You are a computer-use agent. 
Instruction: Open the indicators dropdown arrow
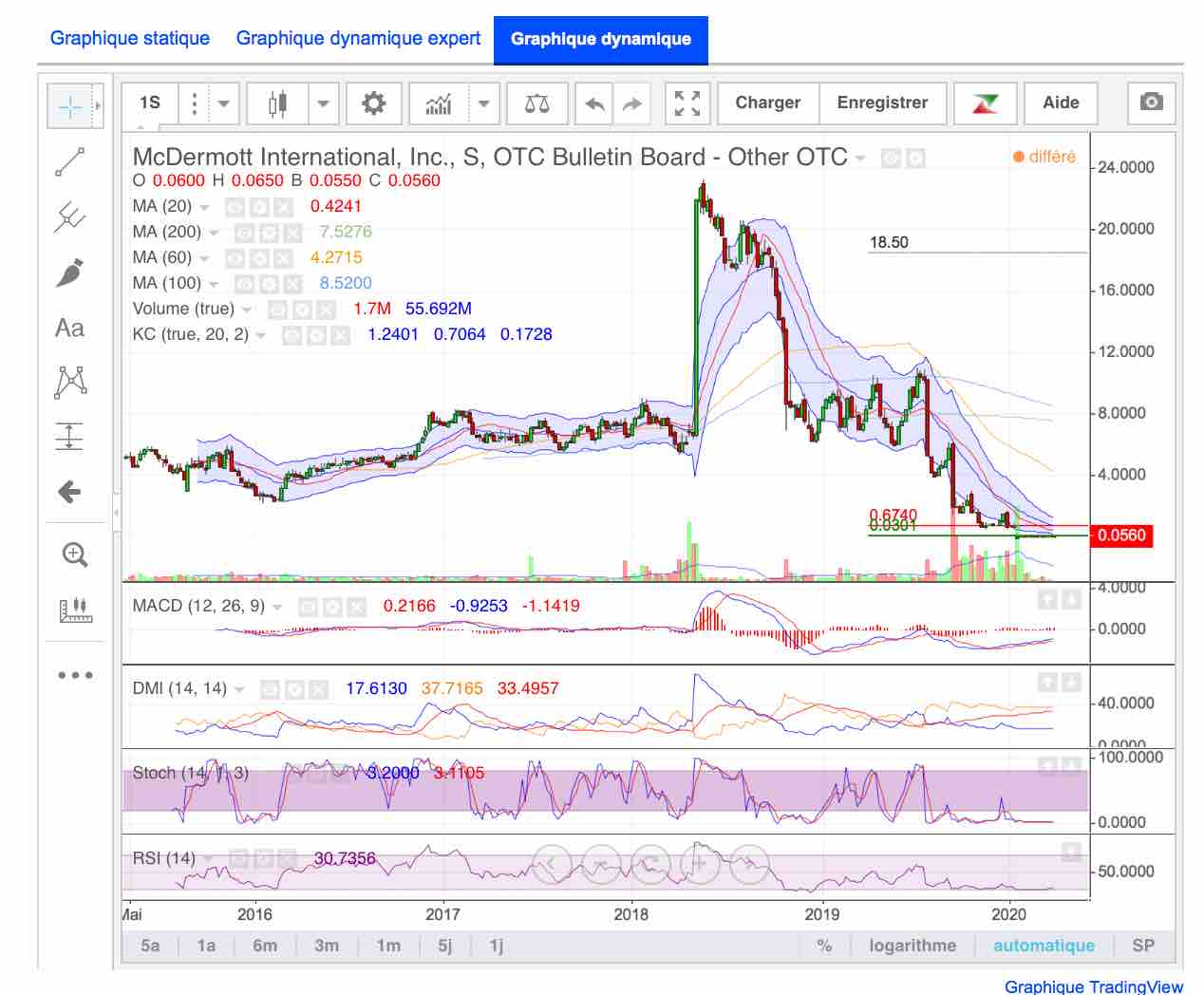point(483,103)
